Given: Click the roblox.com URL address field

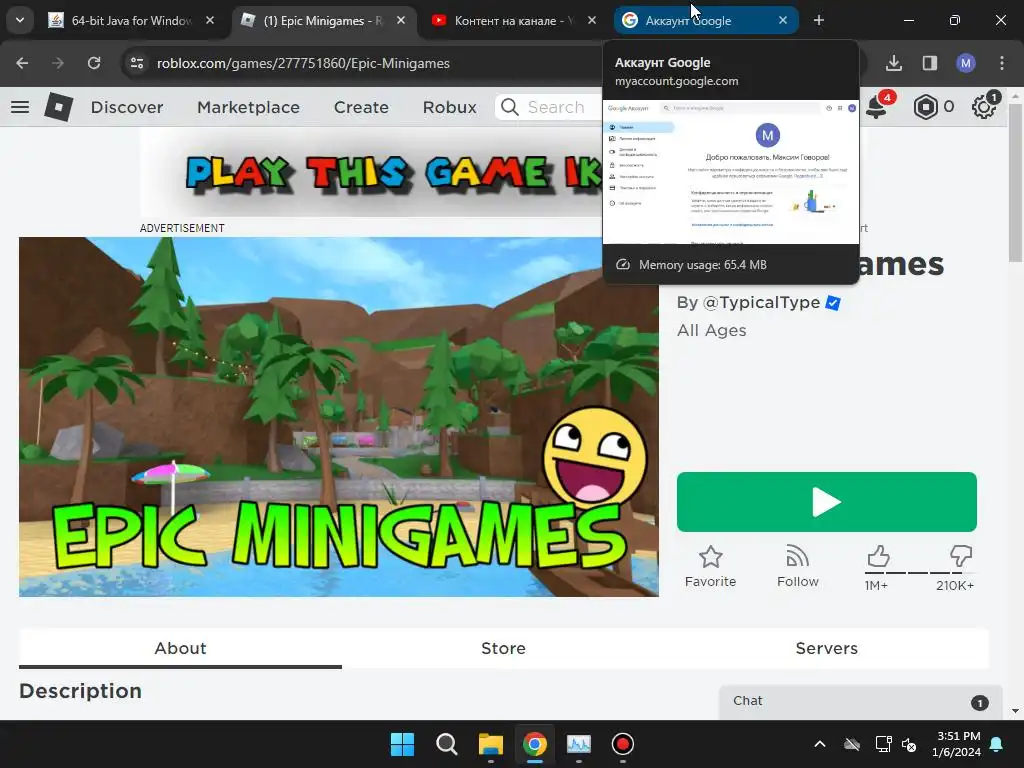Looking at the screenshot, I should [303, 63].
